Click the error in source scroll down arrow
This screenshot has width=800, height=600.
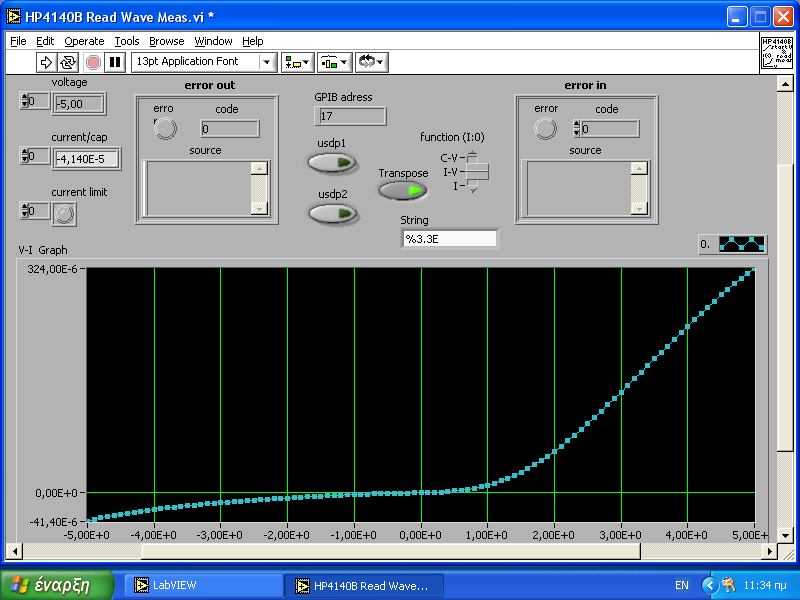tap(639, 208)
